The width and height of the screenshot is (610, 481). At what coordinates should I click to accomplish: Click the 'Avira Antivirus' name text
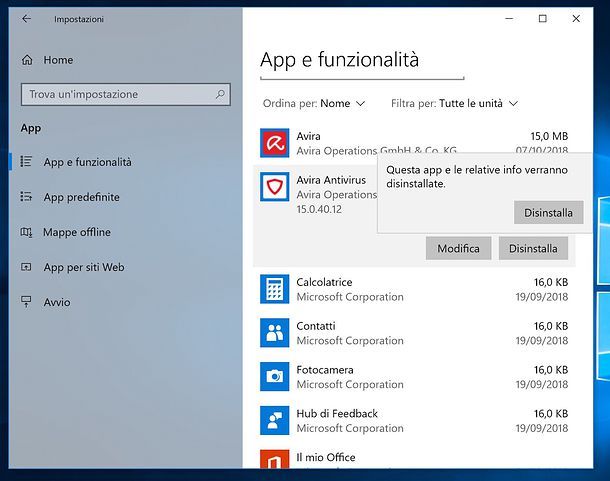331,180
